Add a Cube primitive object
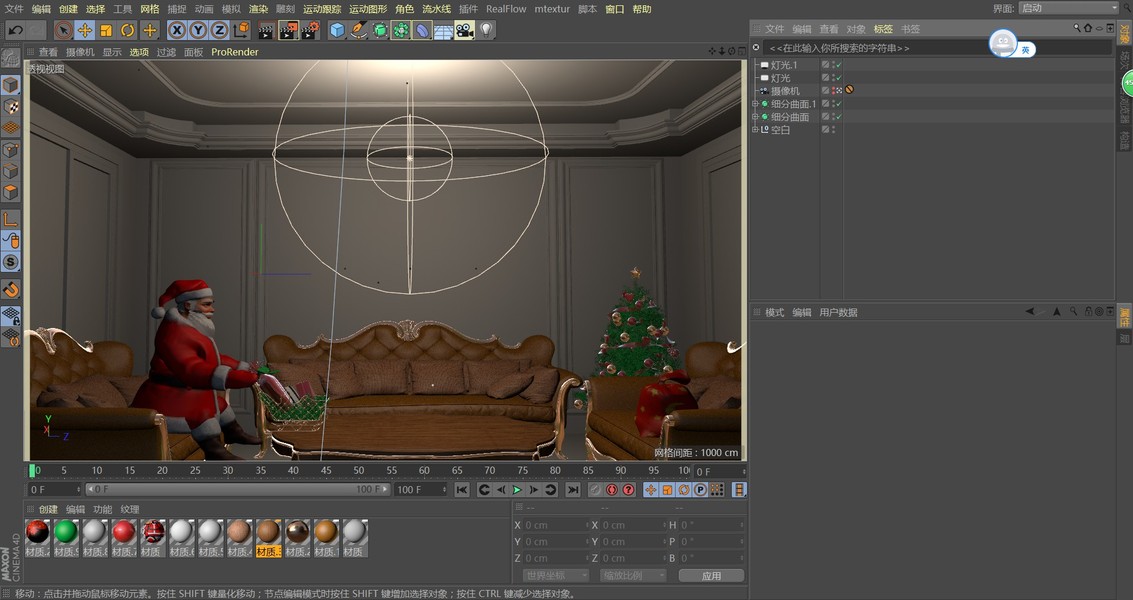This screenshot has width=1133, height=600. tap(337, 30)
